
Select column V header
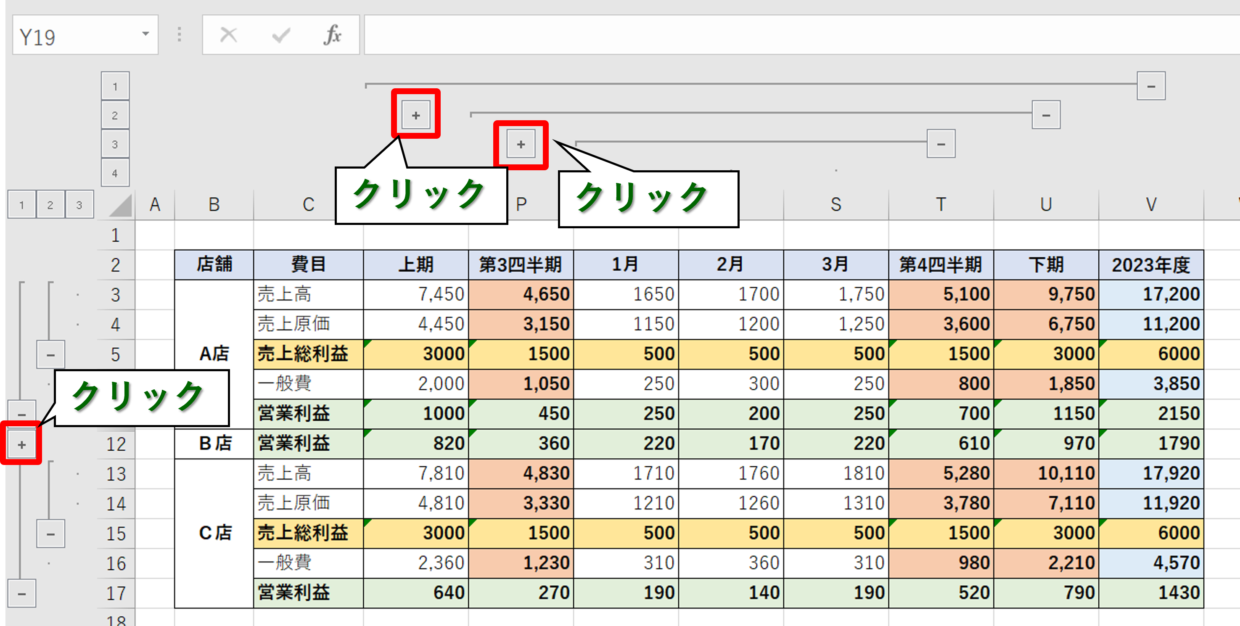[1151, 205]
